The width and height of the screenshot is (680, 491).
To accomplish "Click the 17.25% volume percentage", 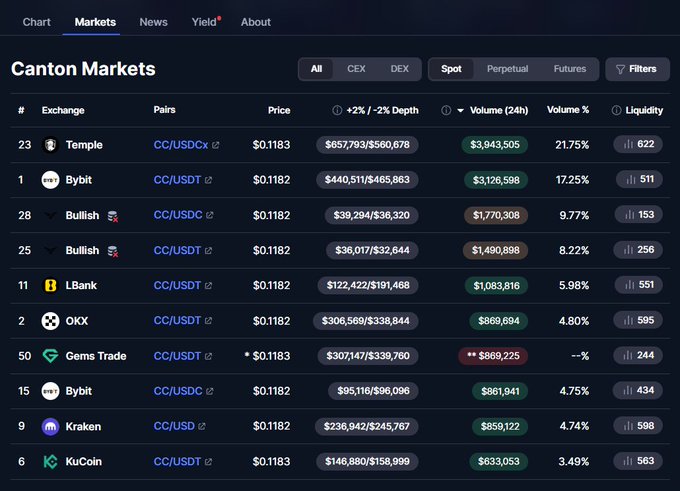I will (572, 180).
